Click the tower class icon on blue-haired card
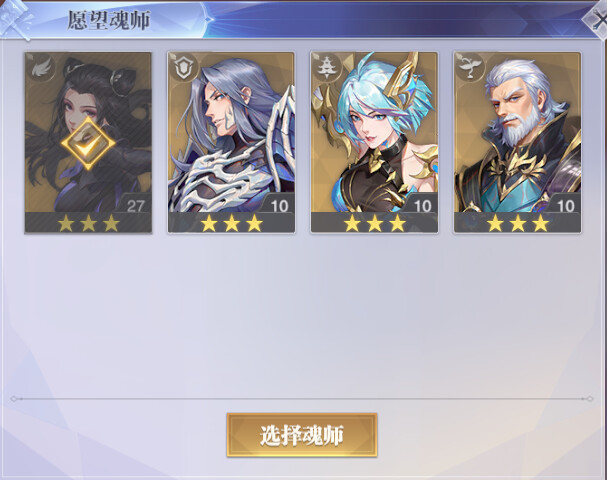This screenshot has height=480, width=607. (x=327, y=68)
